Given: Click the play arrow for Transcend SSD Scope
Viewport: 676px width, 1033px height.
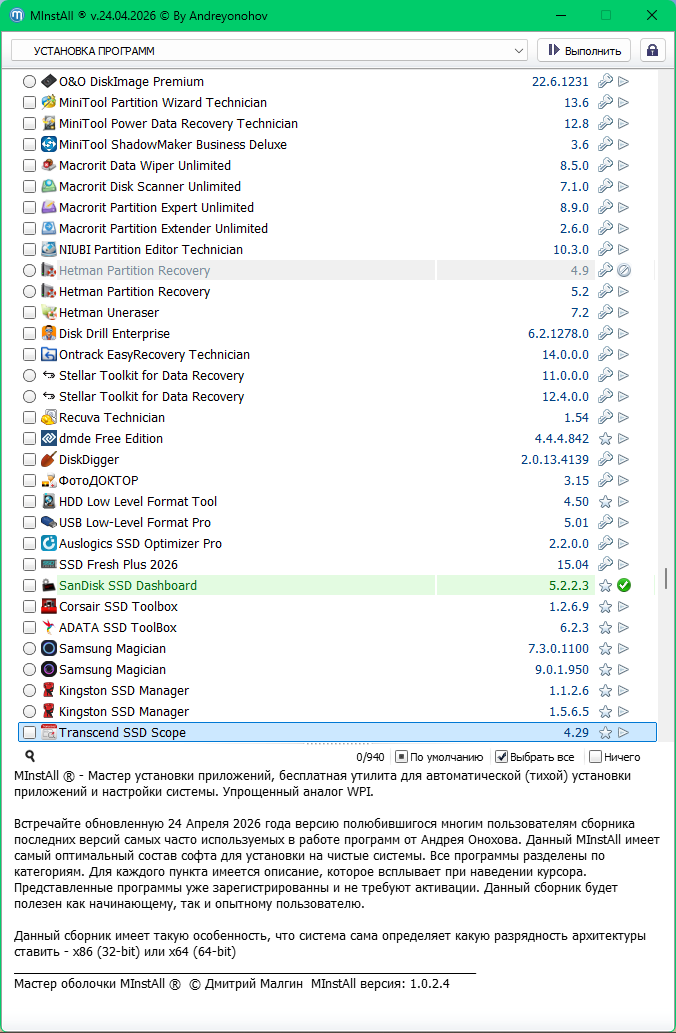Looking at the screenshot, I should tap(624, 733).
